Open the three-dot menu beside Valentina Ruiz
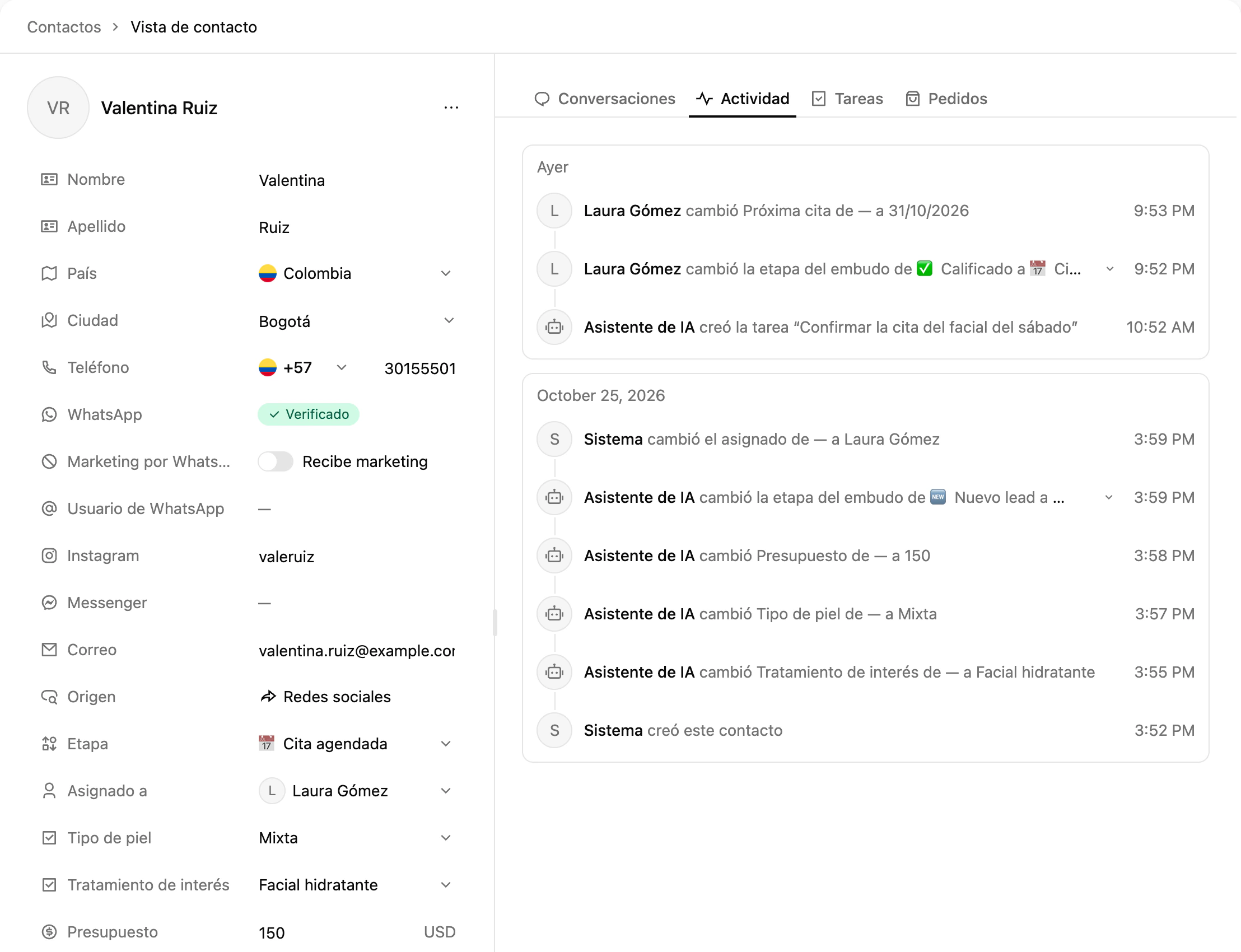1241x952 pixels. click(x=451, y=108)
